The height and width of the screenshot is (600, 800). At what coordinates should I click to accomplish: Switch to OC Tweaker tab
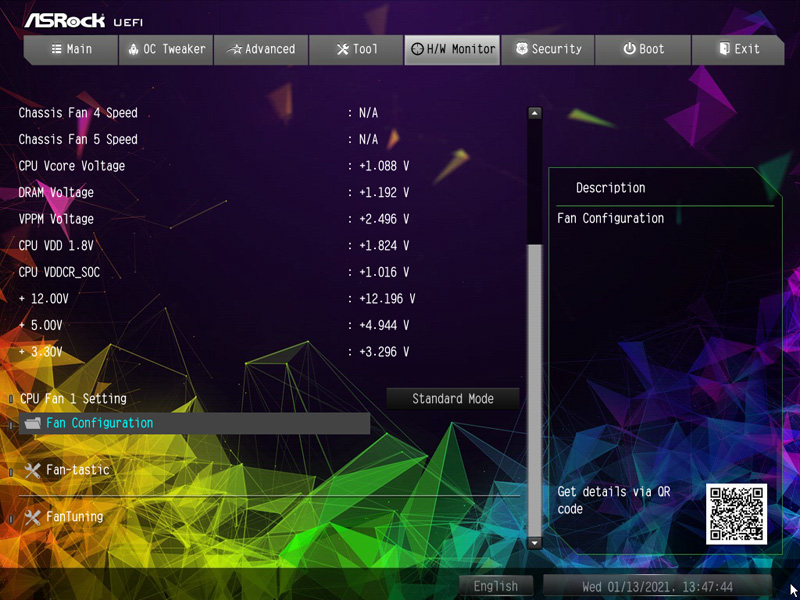click(166, 49)
